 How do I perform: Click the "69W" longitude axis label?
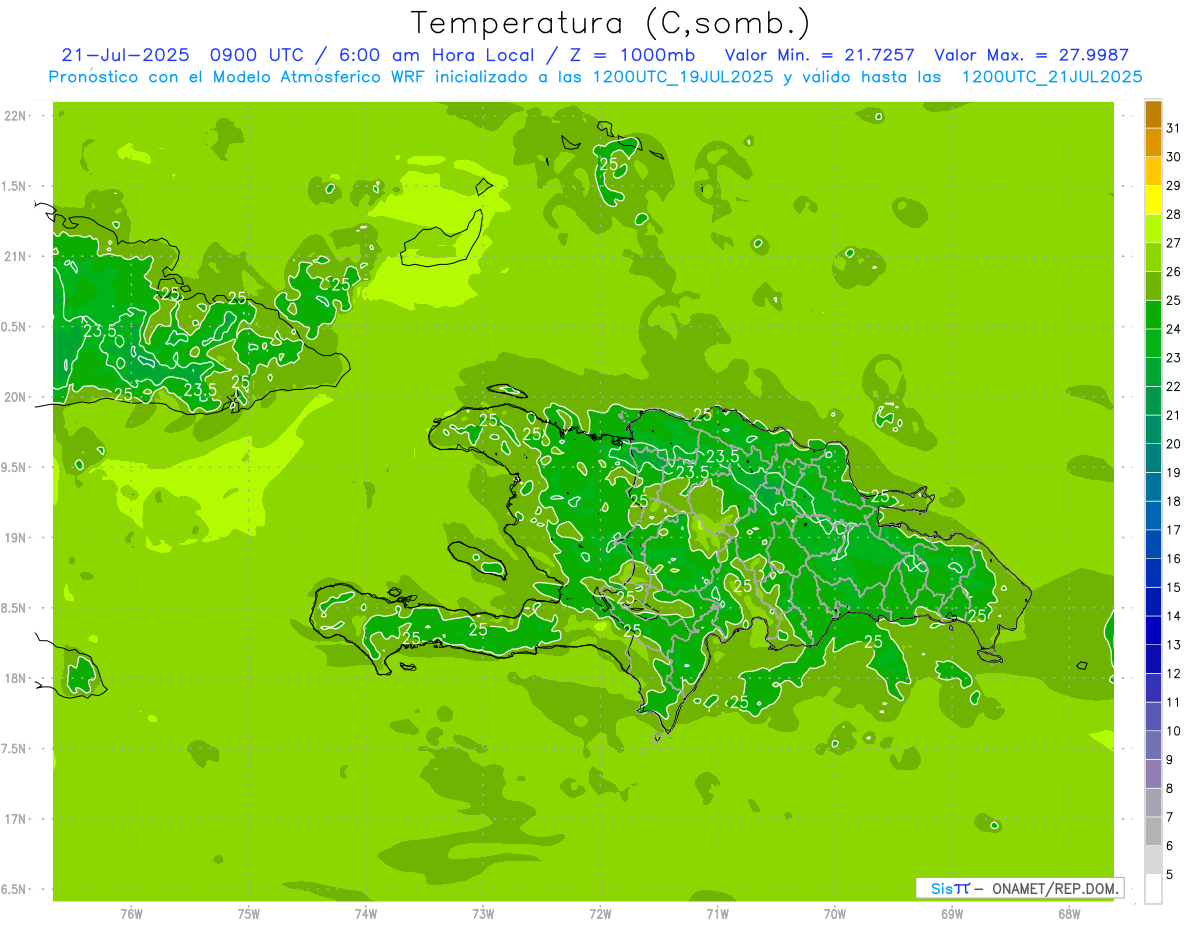(x=952, y=914)
